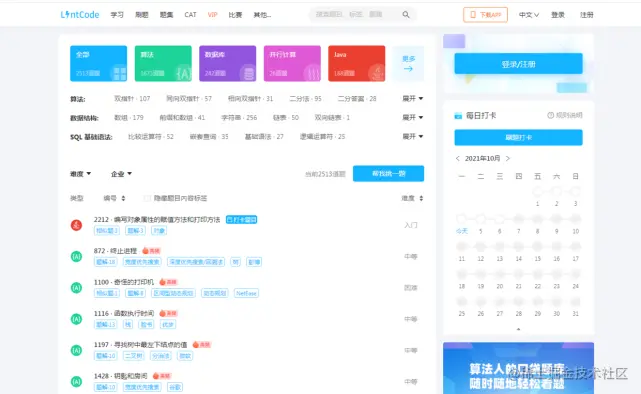Screen dimensions: 641x394
Task: Open the company filter dropdown
Action: [121, 174]
